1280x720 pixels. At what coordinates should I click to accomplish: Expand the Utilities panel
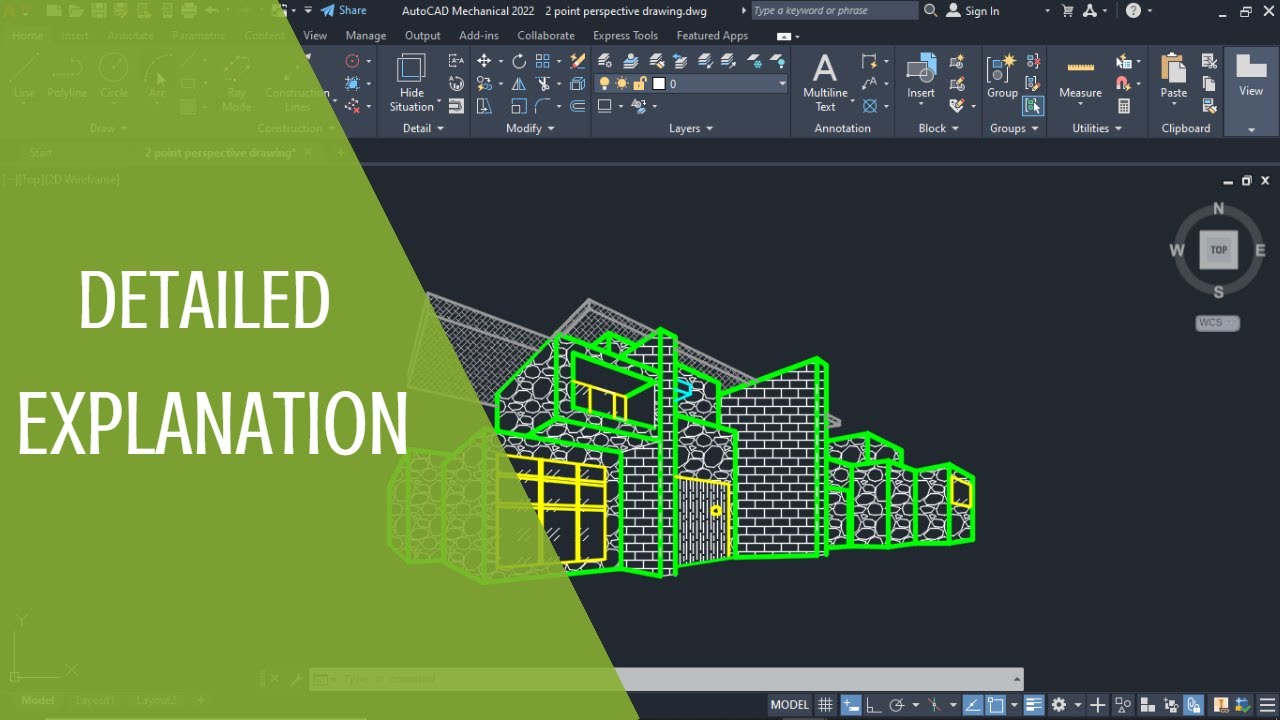(x=1097, y=128)
